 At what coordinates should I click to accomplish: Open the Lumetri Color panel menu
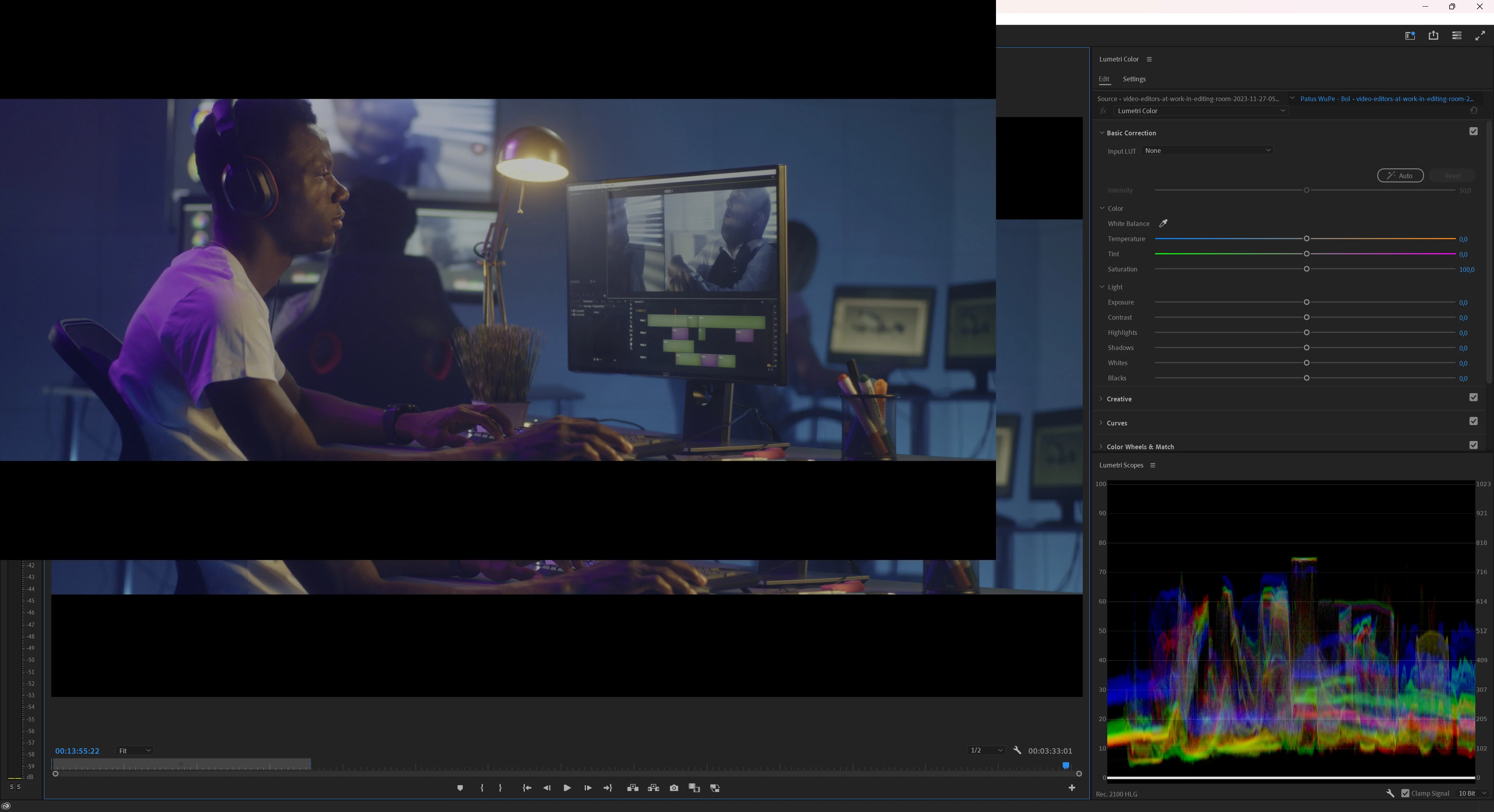(1149, 59)
